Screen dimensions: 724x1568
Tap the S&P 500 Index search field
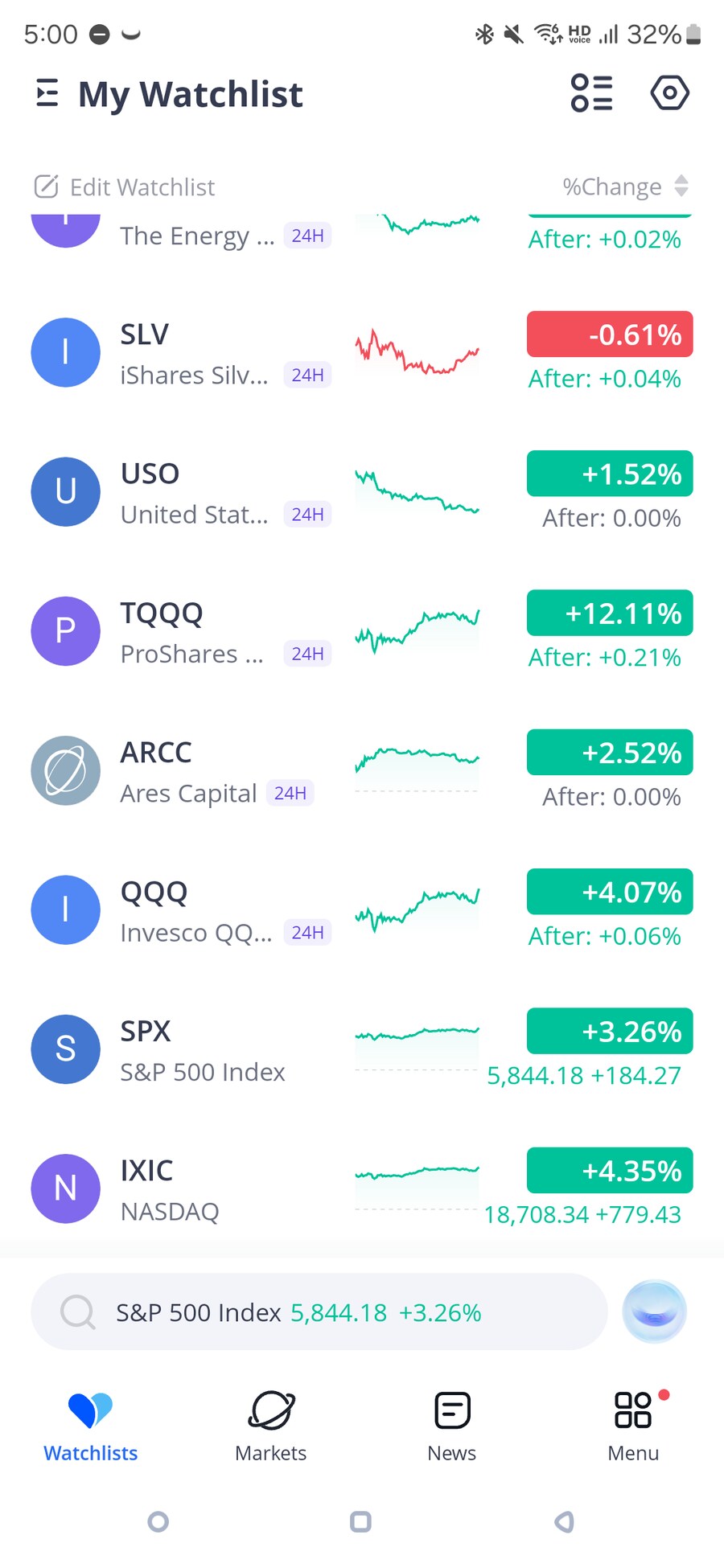click(319, 1311)
